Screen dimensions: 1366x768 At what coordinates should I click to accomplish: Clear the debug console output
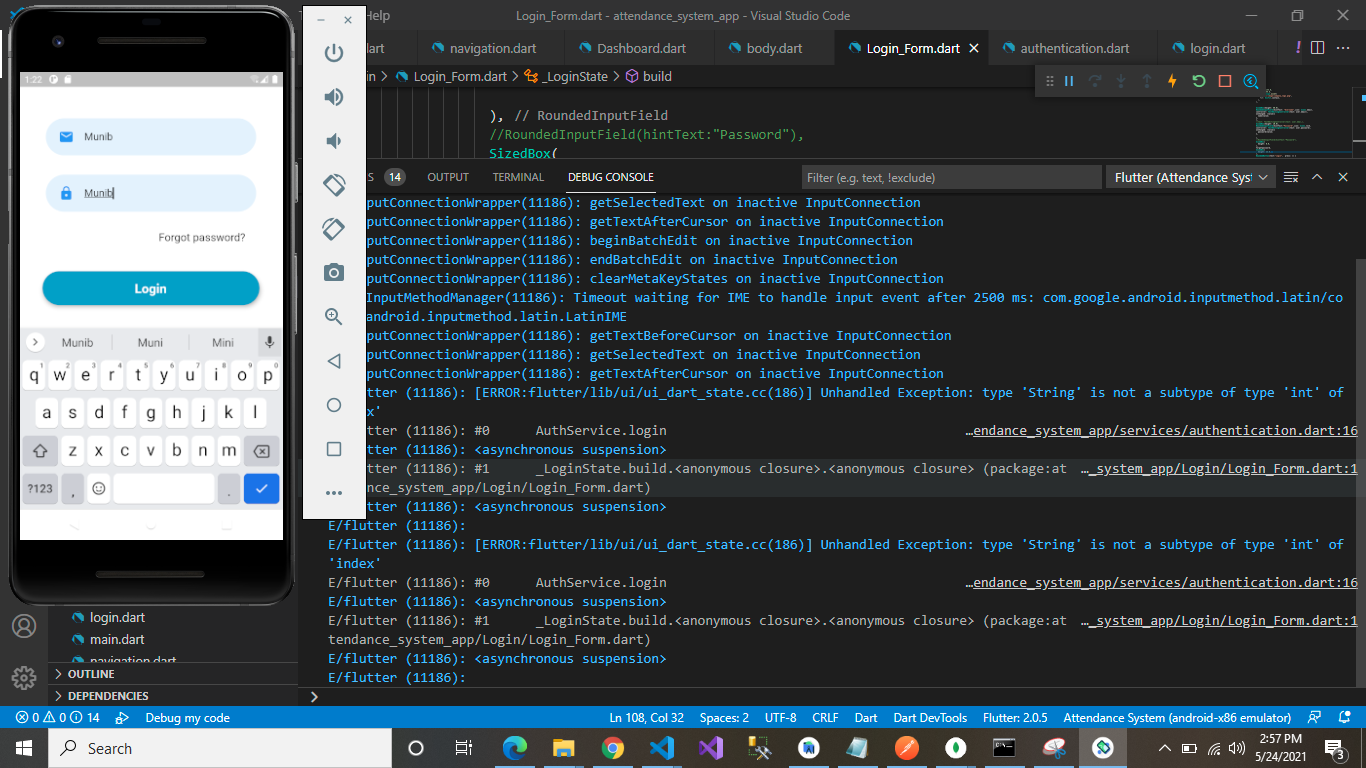pyautogui.click(x=1291, y=177)
